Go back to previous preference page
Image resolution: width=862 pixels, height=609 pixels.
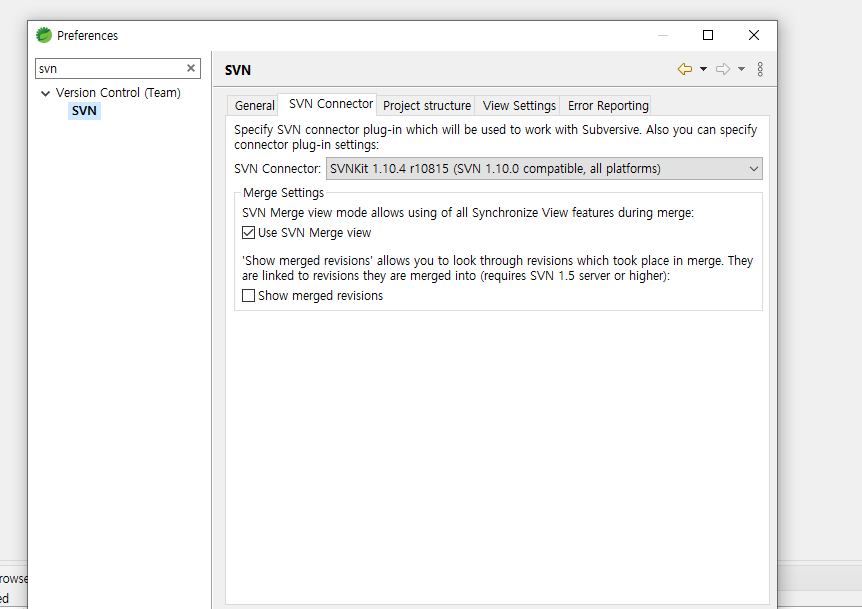684,69
